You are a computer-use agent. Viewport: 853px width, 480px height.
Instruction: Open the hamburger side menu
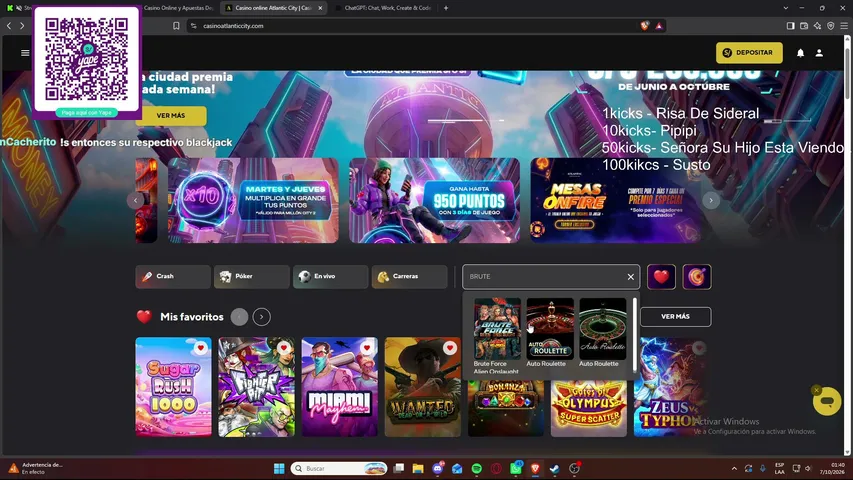tap(25, 53)
